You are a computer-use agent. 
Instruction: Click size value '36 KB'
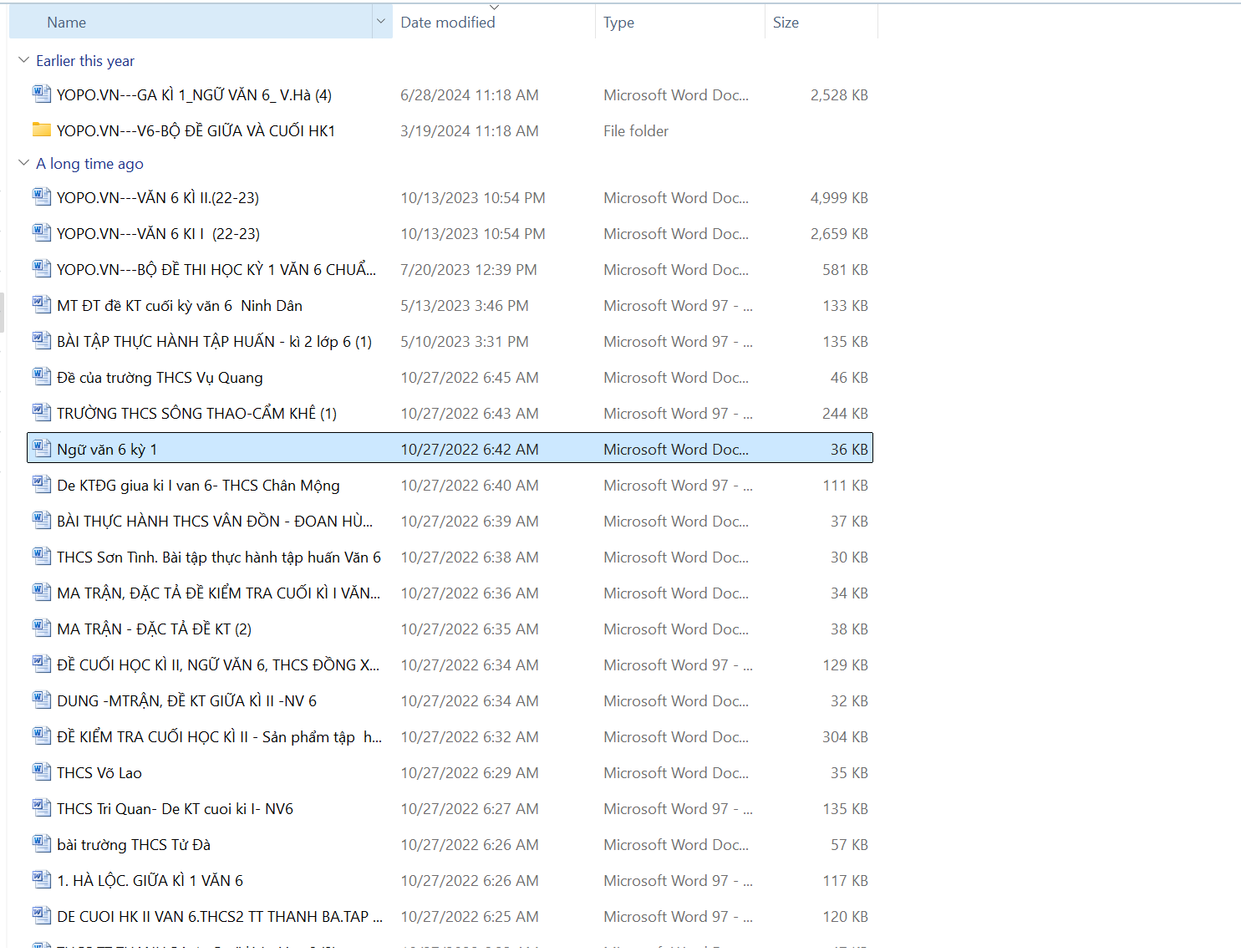[x=849, y=450]
